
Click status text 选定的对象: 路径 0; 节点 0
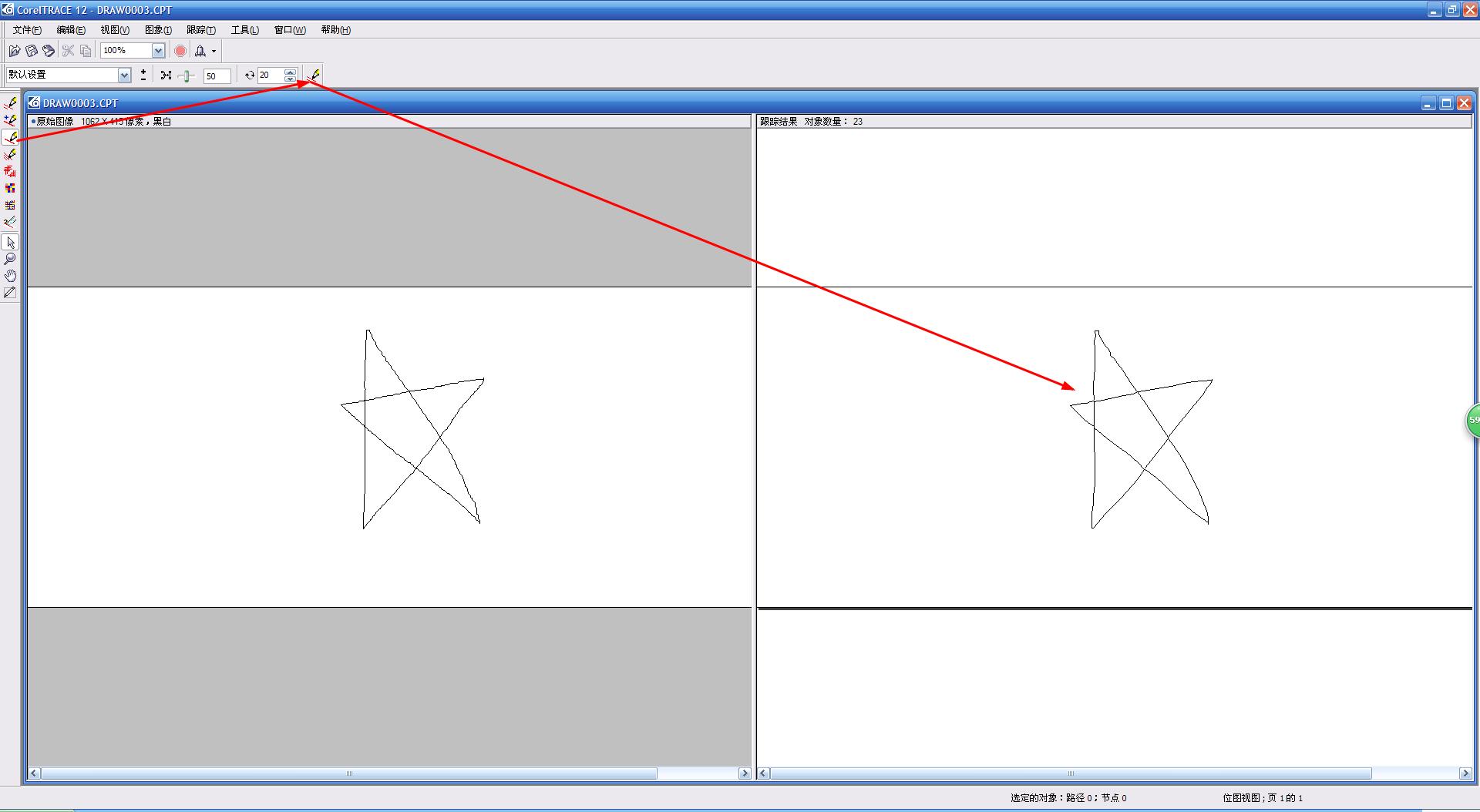(x=1068, y=798)
